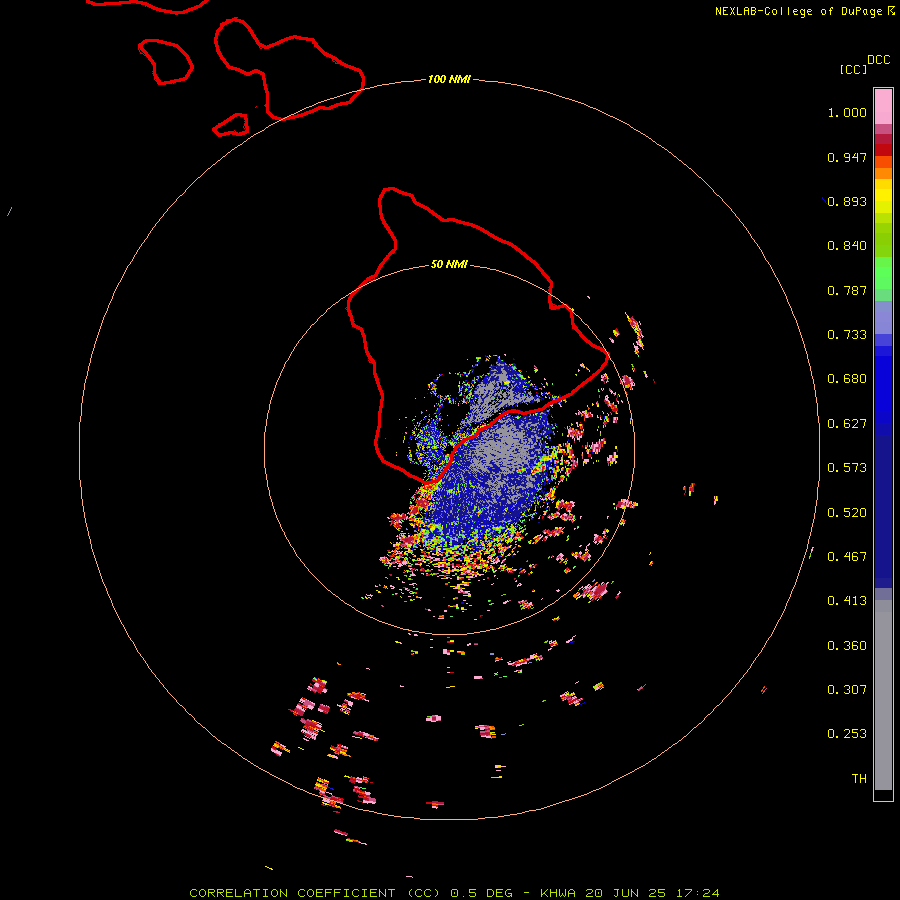Click the 0.787 color scale value

[x=847, y=290]
